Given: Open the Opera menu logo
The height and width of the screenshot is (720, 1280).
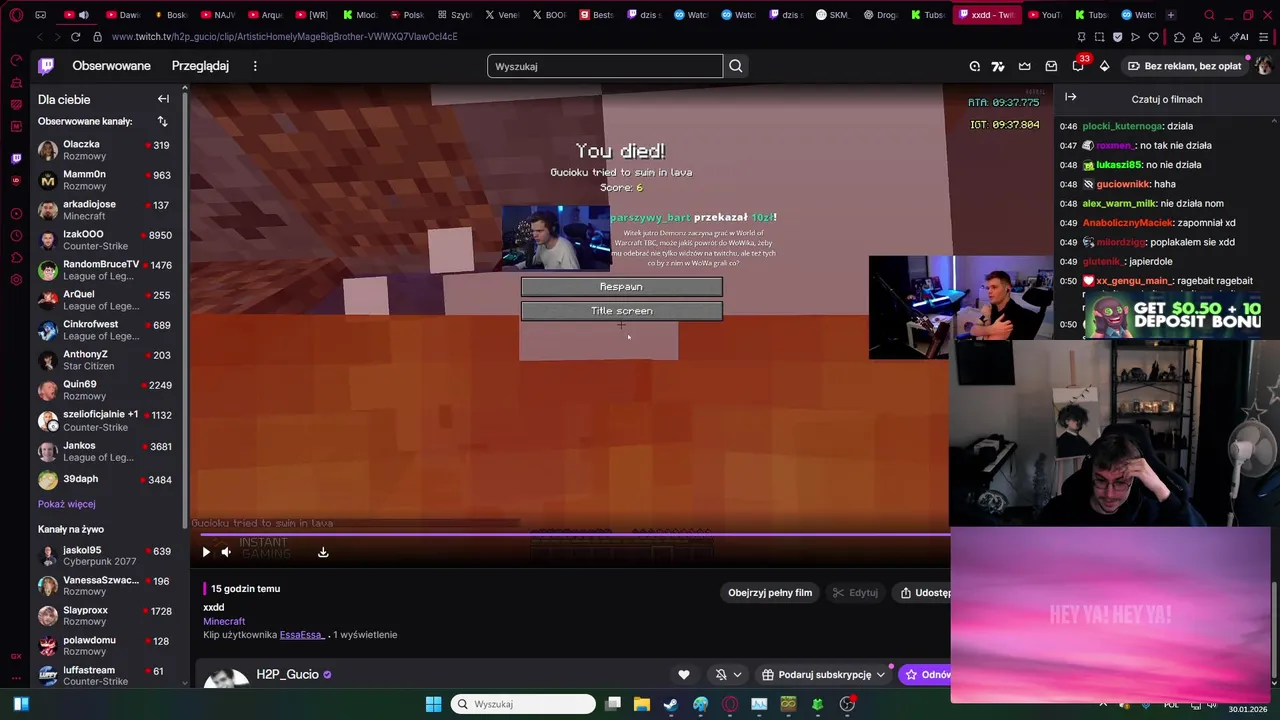Looking at the screenshot, I should (16, 15).
